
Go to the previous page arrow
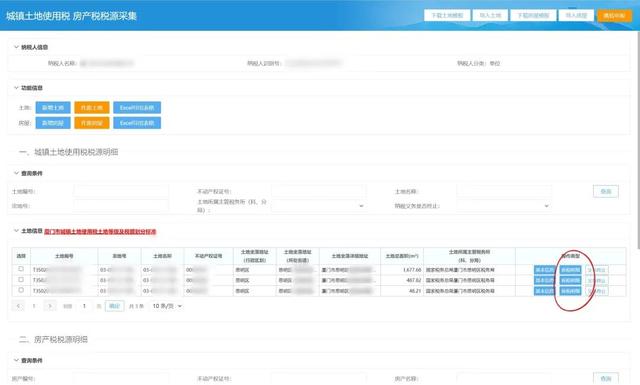pos(18,306)
